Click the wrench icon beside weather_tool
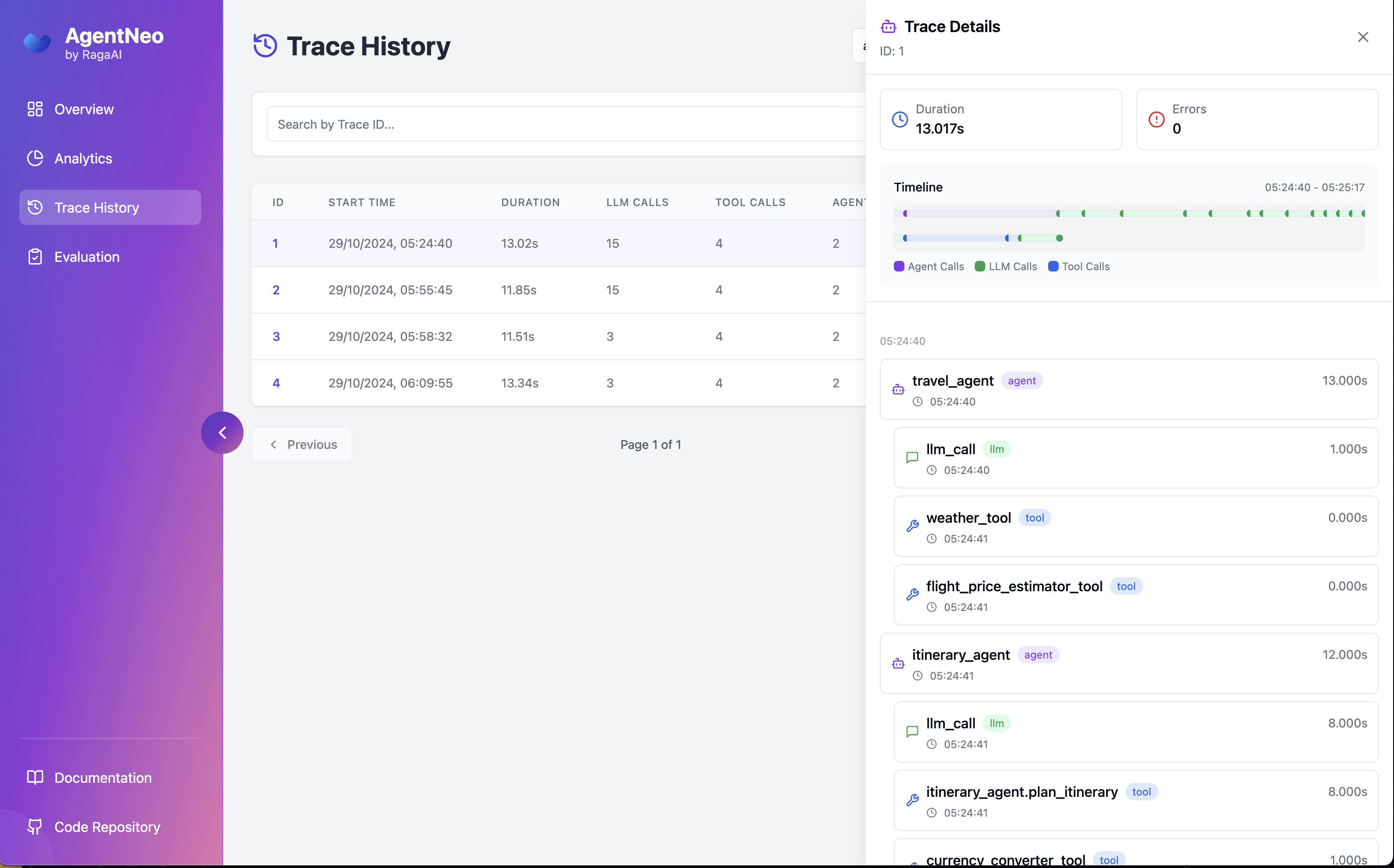The width and height of the screenshot is (1394, 868). pyautogui.click(x=912, y=526)
